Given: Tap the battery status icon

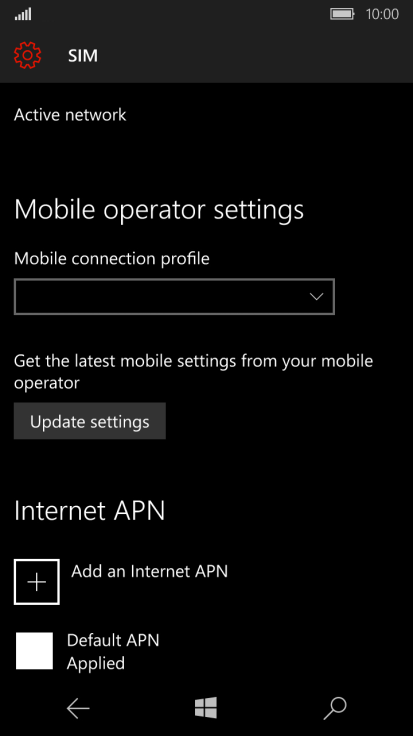Looking at the screenshot, I should coord(343,14).
